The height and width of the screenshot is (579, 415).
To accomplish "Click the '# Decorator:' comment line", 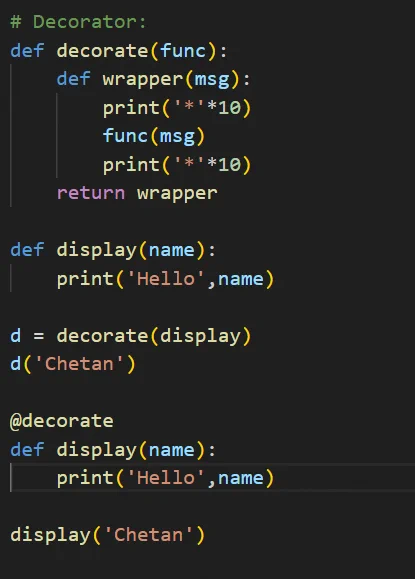I will pos(78,22).
